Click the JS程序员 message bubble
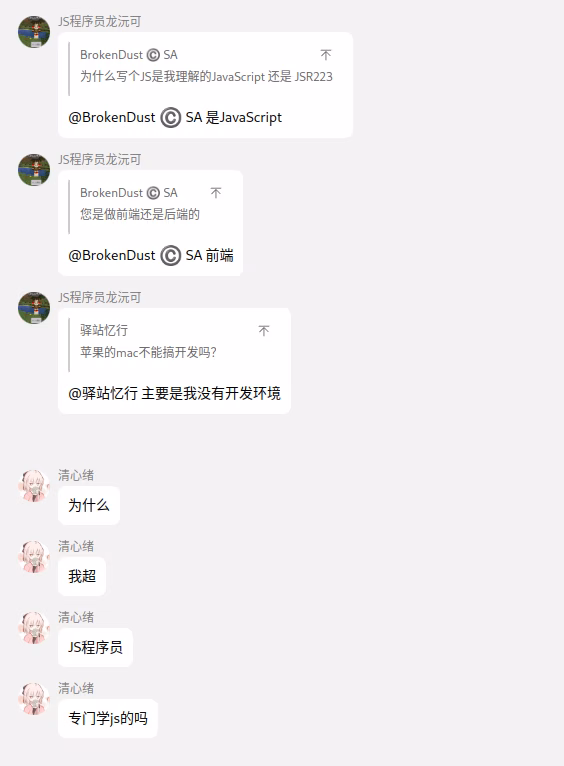This screenshot has height=766, width=564. 95,647
